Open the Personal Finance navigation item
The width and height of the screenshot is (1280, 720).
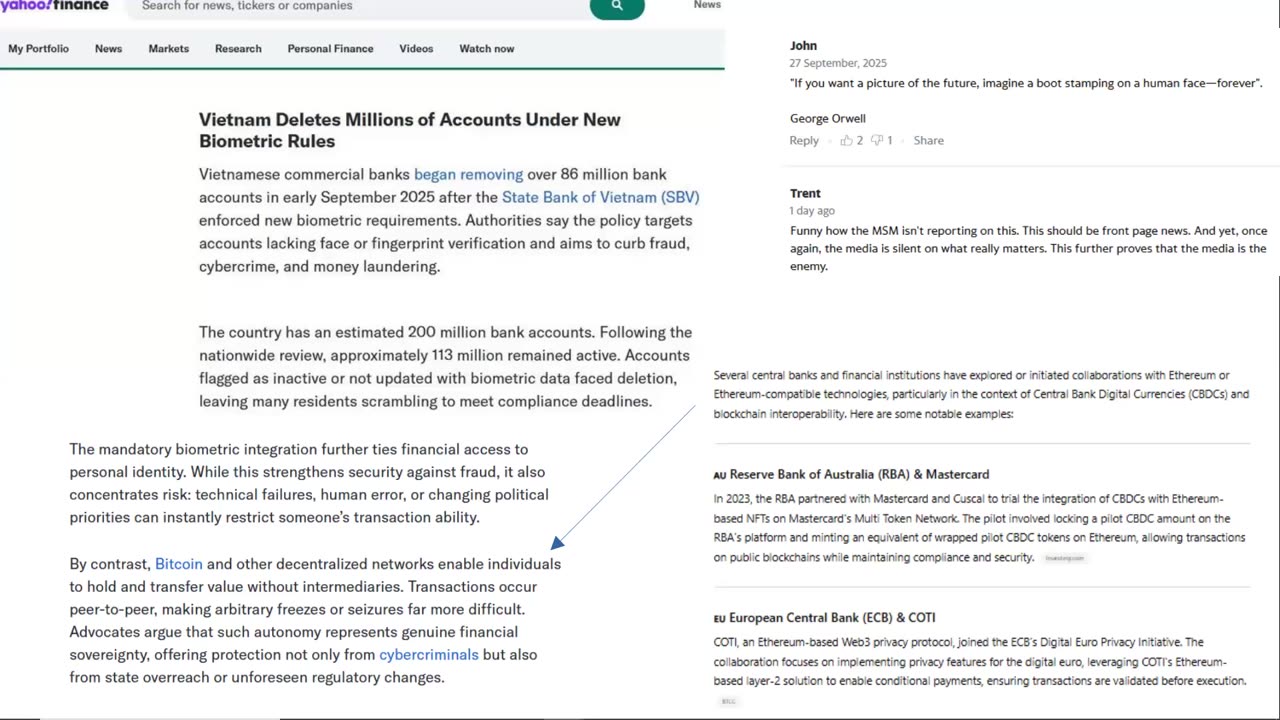[x=330, y=48]
